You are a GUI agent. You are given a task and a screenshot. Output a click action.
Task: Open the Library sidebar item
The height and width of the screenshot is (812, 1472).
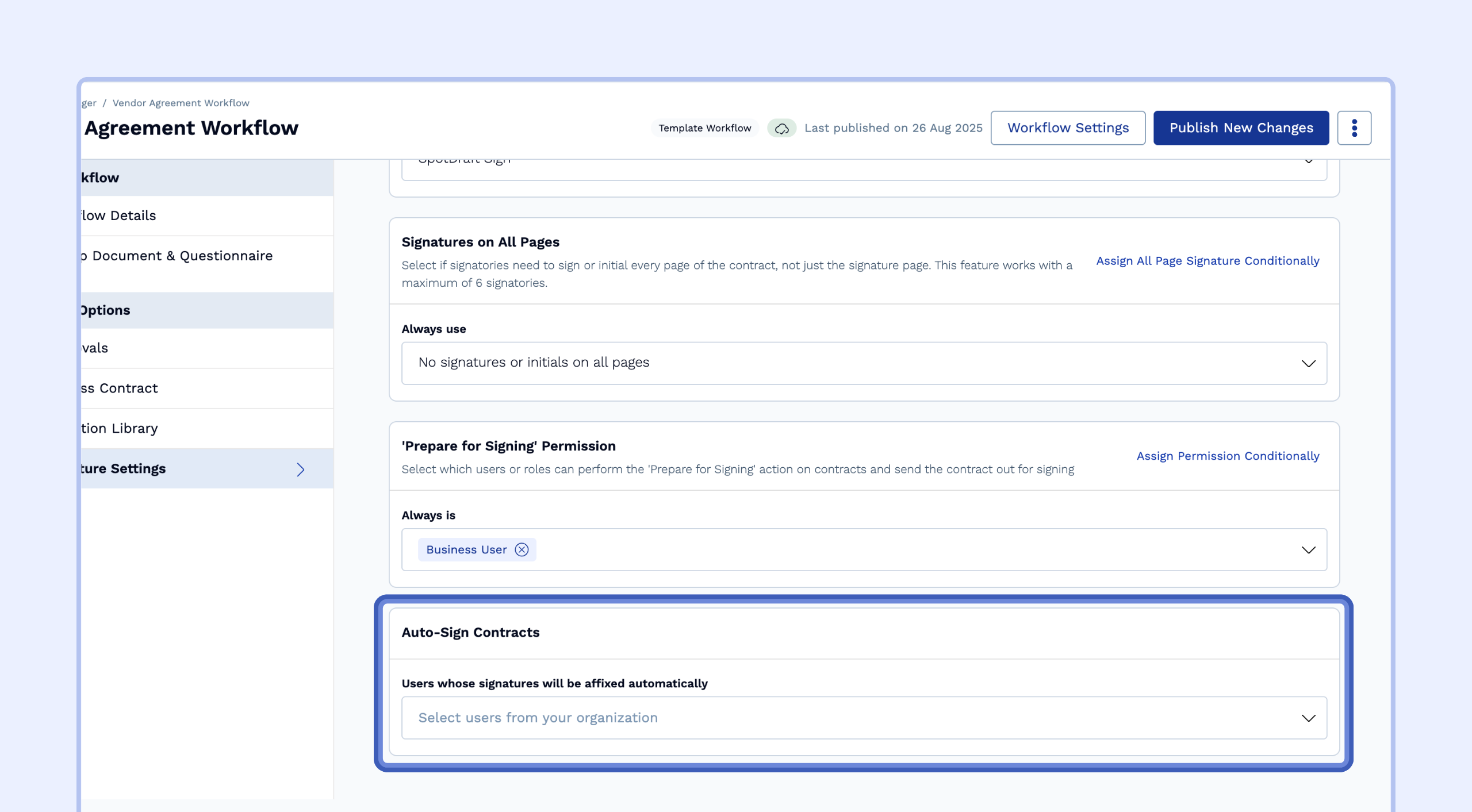[x=120, y=428]
